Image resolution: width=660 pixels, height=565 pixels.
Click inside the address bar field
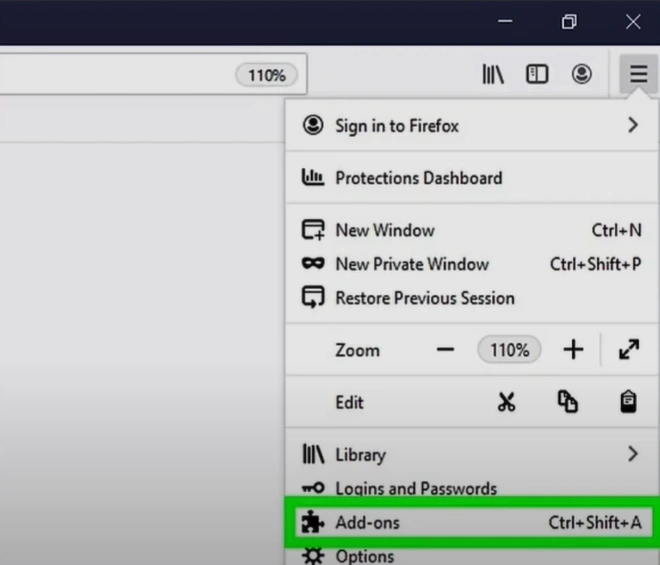[153, 74]
